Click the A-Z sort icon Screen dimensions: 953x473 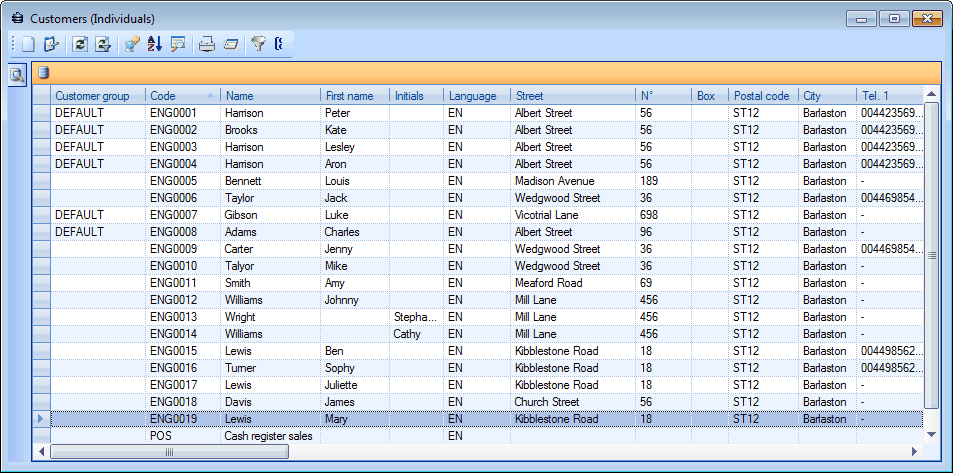[x=154, y=44]
